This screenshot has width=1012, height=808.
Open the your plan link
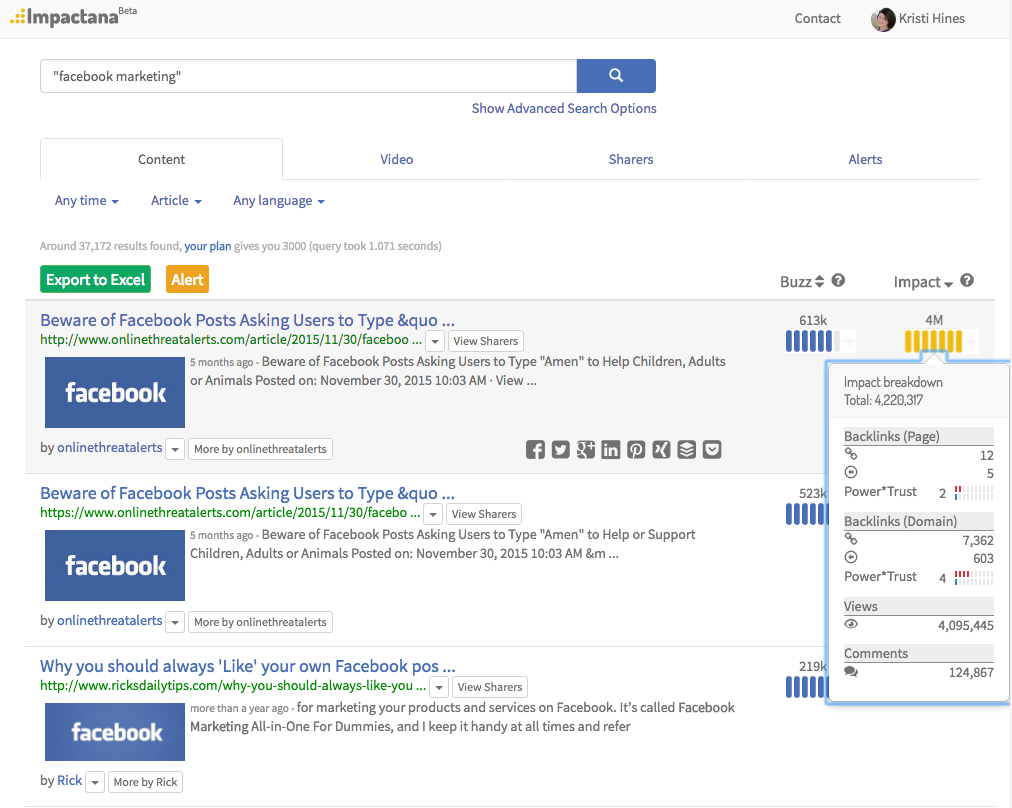click(207, 246)
